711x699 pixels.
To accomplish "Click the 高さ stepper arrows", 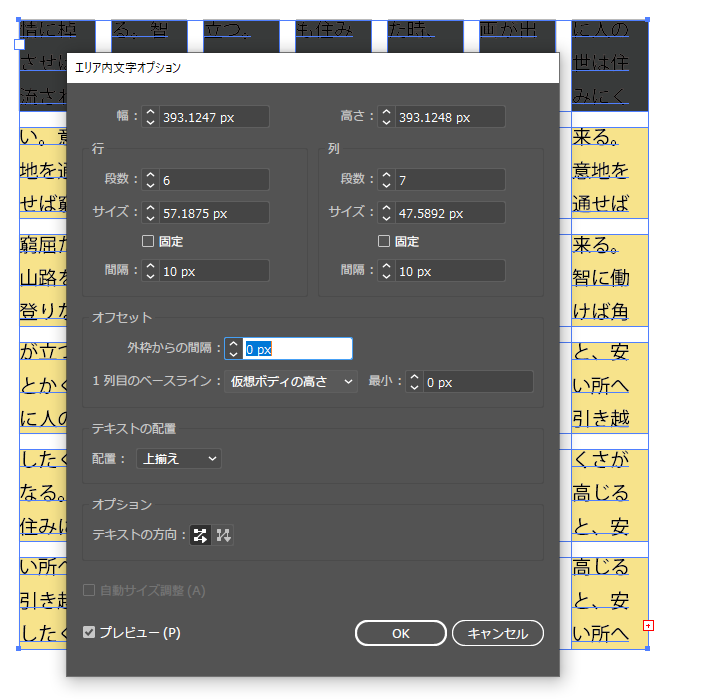I will [x=386, y=117].
